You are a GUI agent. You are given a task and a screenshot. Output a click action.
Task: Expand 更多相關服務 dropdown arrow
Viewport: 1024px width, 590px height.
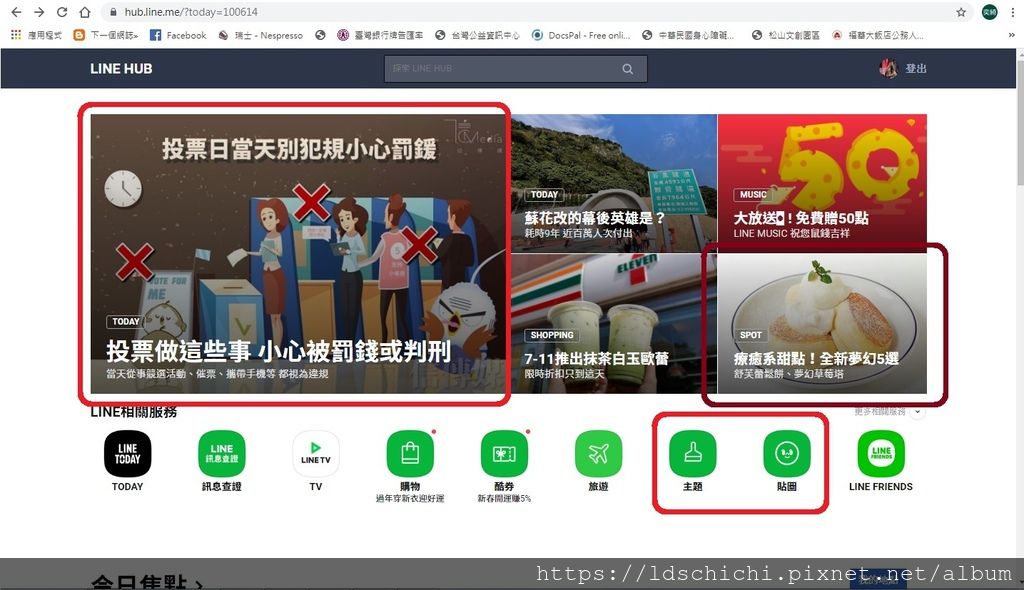click(x=918, y=412)
